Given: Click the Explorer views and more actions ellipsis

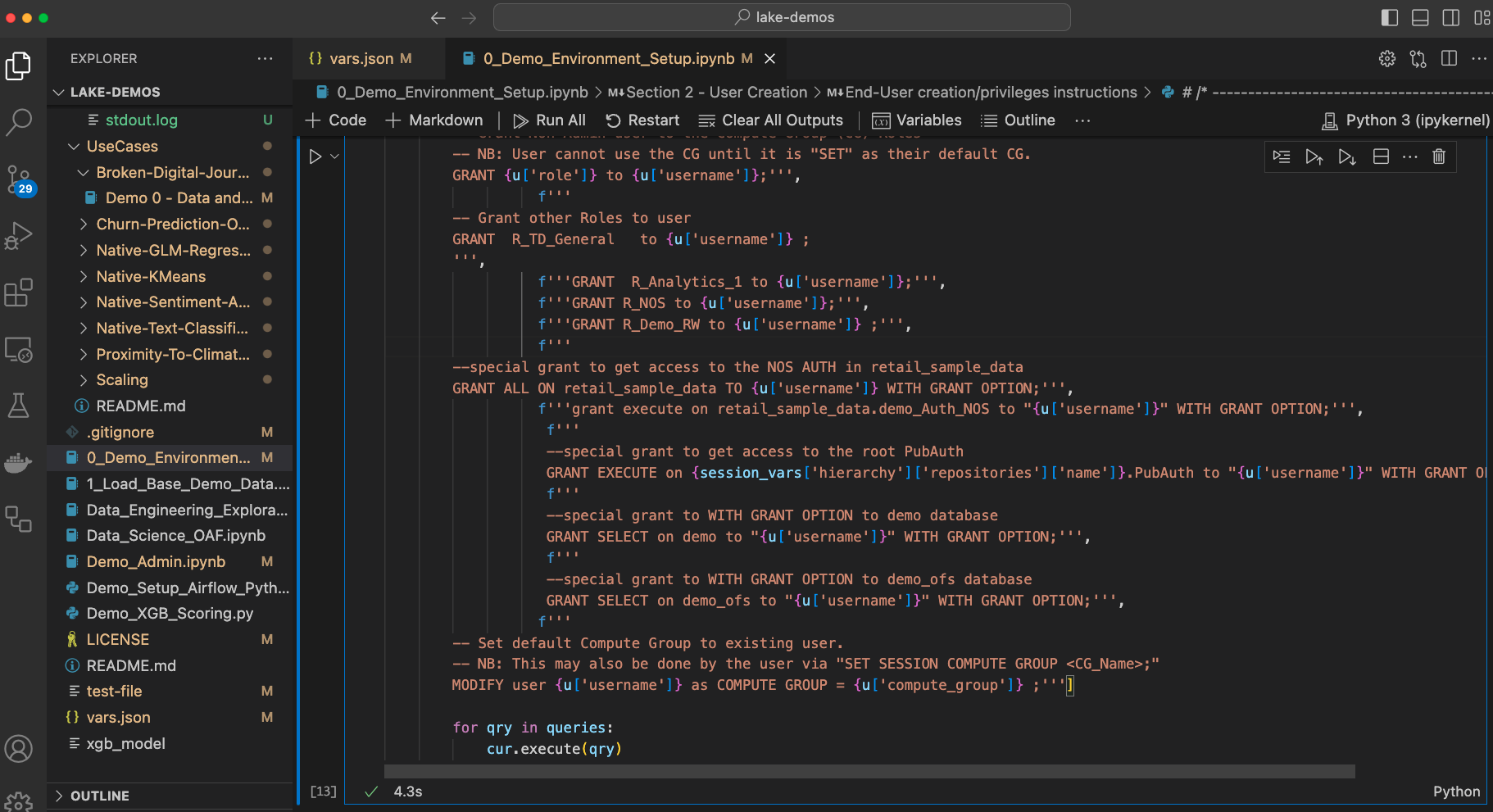Looking at the screenshot, I should pos(265,59).
